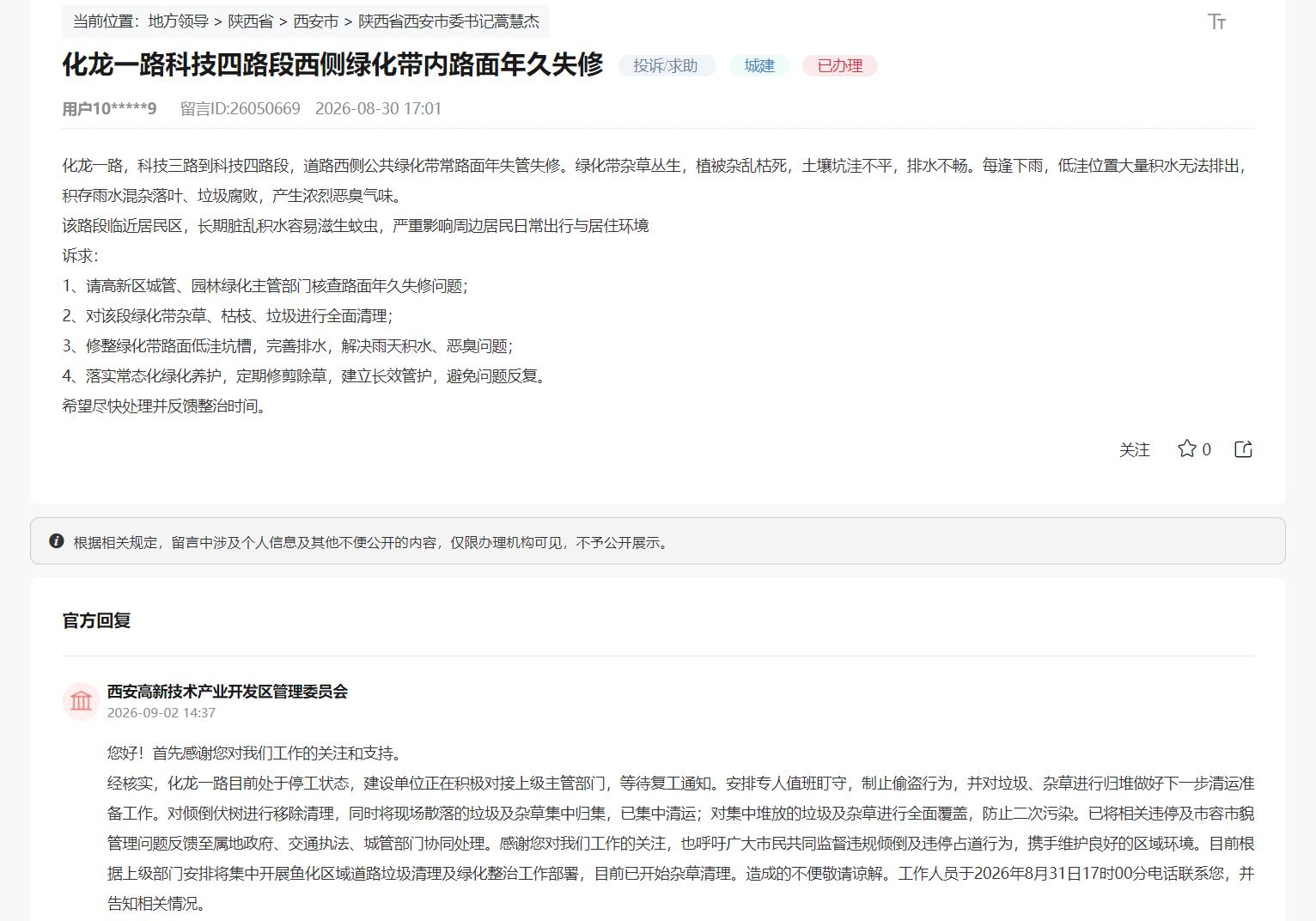This screenshot has width=1316, height=921.
Task: Open 地方领导 breadcrumb link
Action: pyautogui.click(x=178, y=21)
